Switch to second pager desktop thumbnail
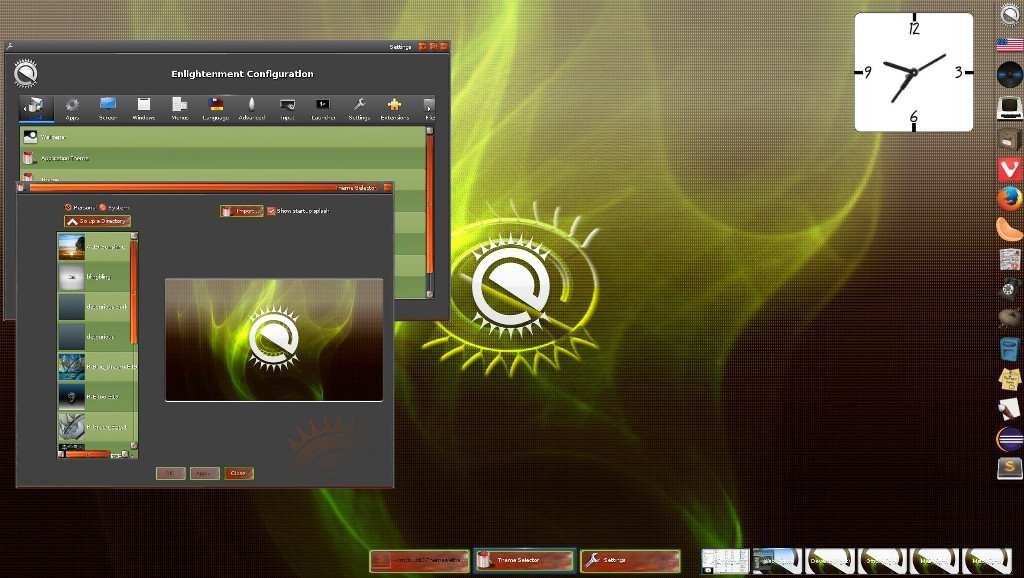 click(777, 561)
